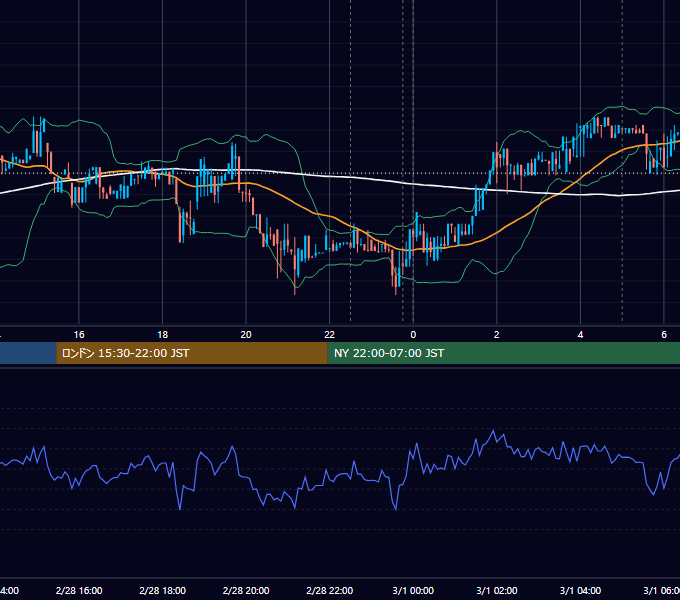Screen dimensions: 680x600
Task: Click the hour label 22 on time axis
Action: click(330, 335)
